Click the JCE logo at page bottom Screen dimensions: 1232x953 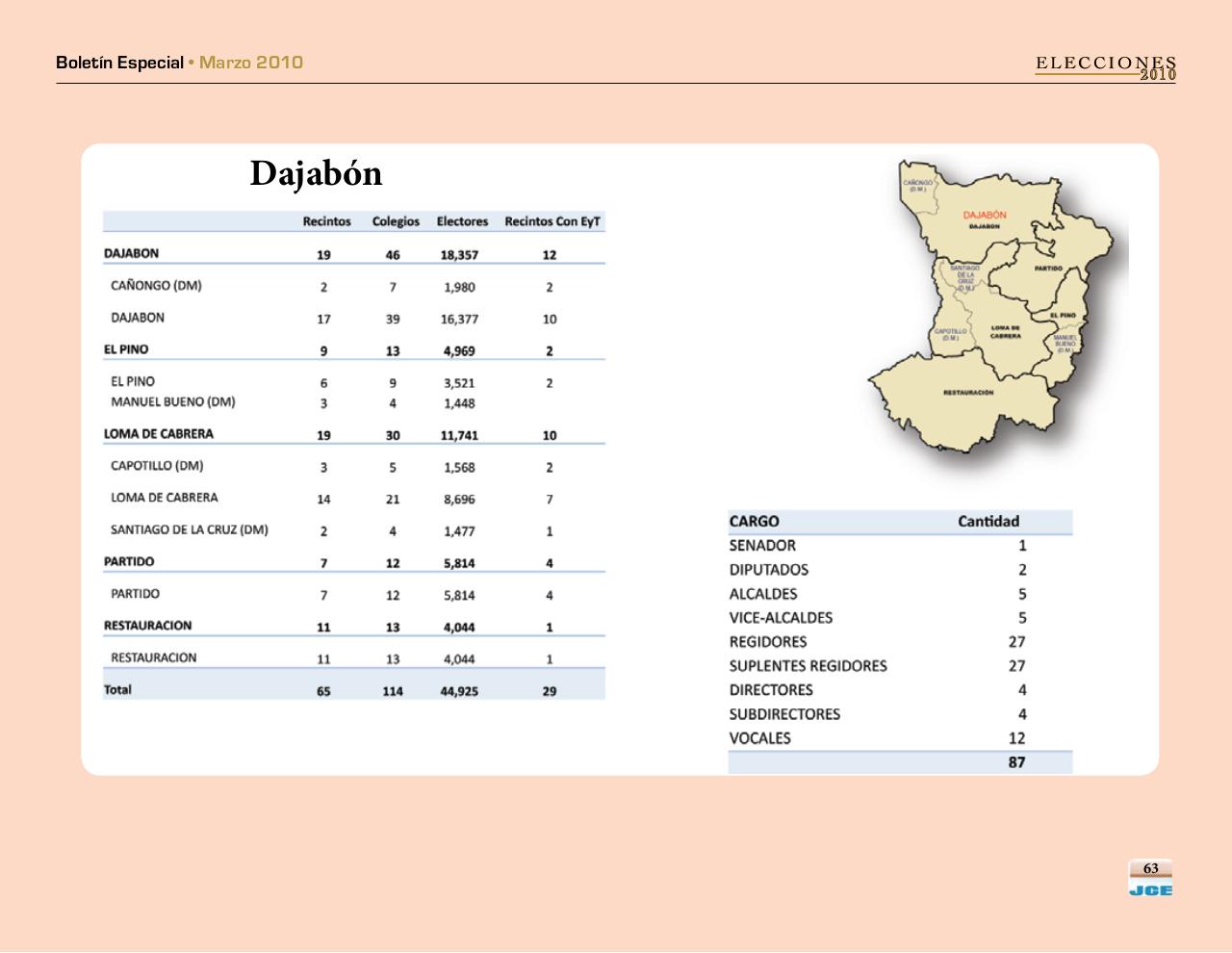1150,890
